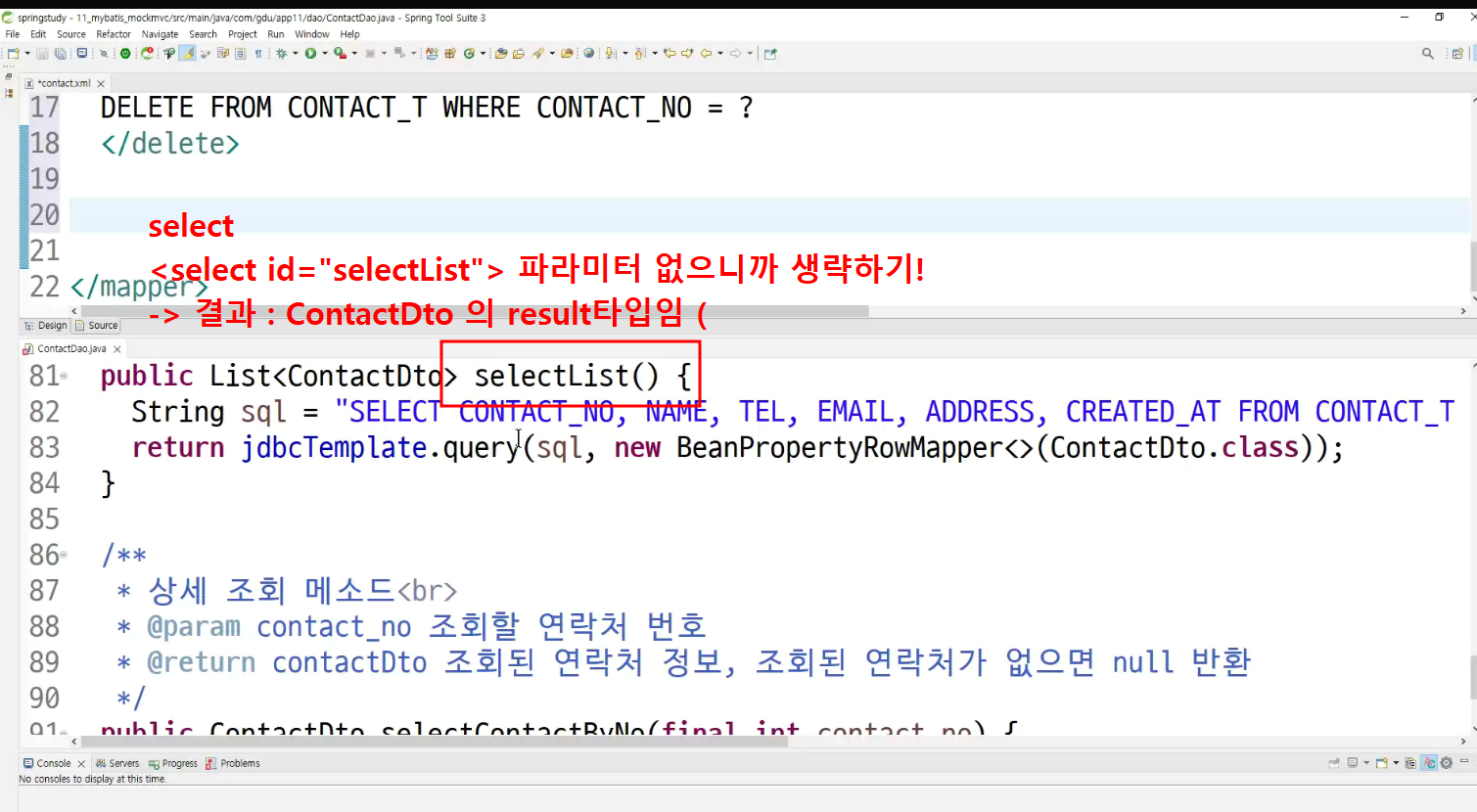
Task: Click the Forward navigation arrow
Action: [x=735, y=54]
